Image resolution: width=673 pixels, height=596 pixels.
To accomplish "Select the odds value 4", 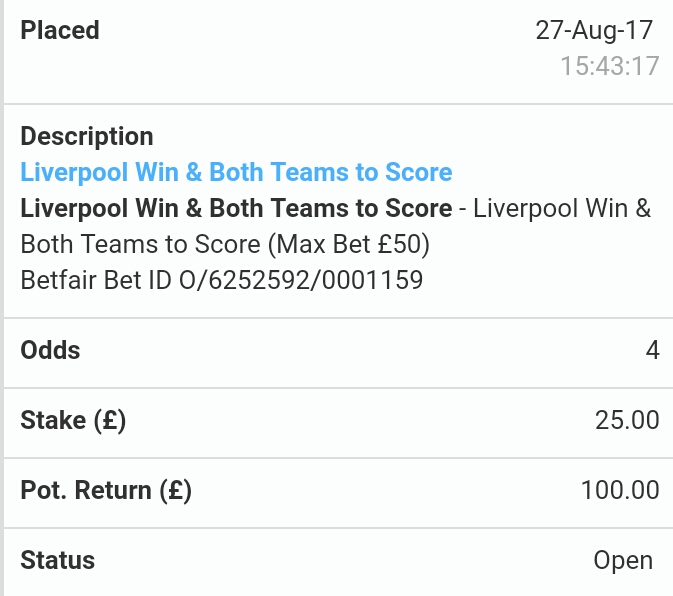I will point(652,350).
